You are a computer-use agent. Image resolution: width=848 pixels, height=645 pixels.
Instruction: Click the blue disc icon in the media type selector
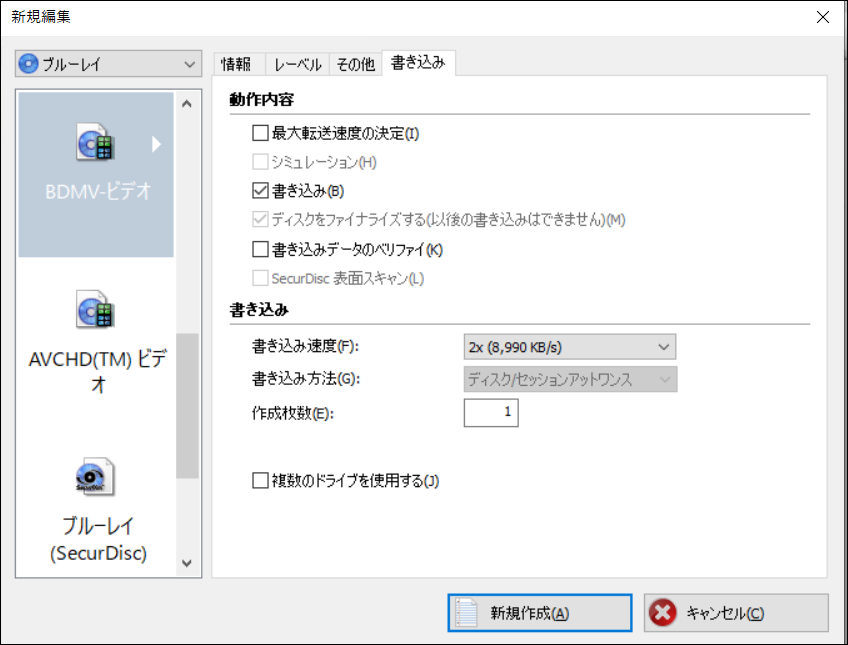click(30, 63)
